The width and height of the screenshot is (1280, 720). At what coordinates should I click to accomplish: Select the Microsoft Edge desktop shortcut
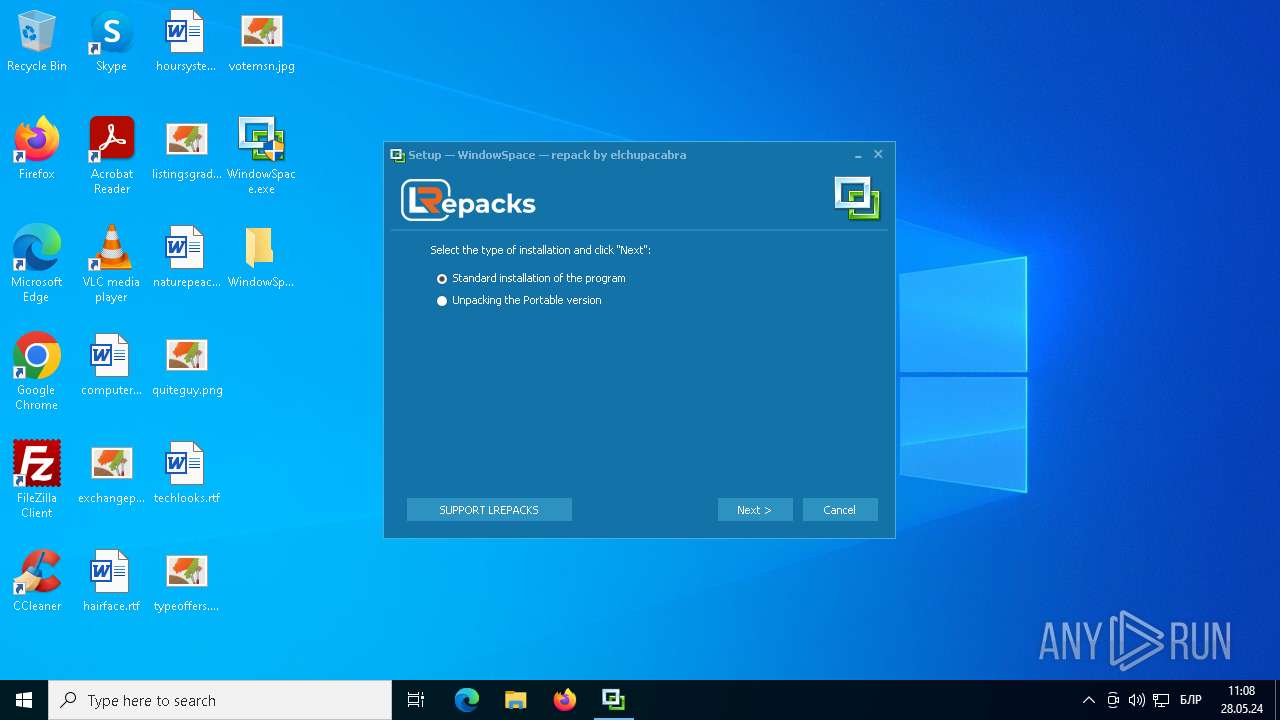click(37, 264)
